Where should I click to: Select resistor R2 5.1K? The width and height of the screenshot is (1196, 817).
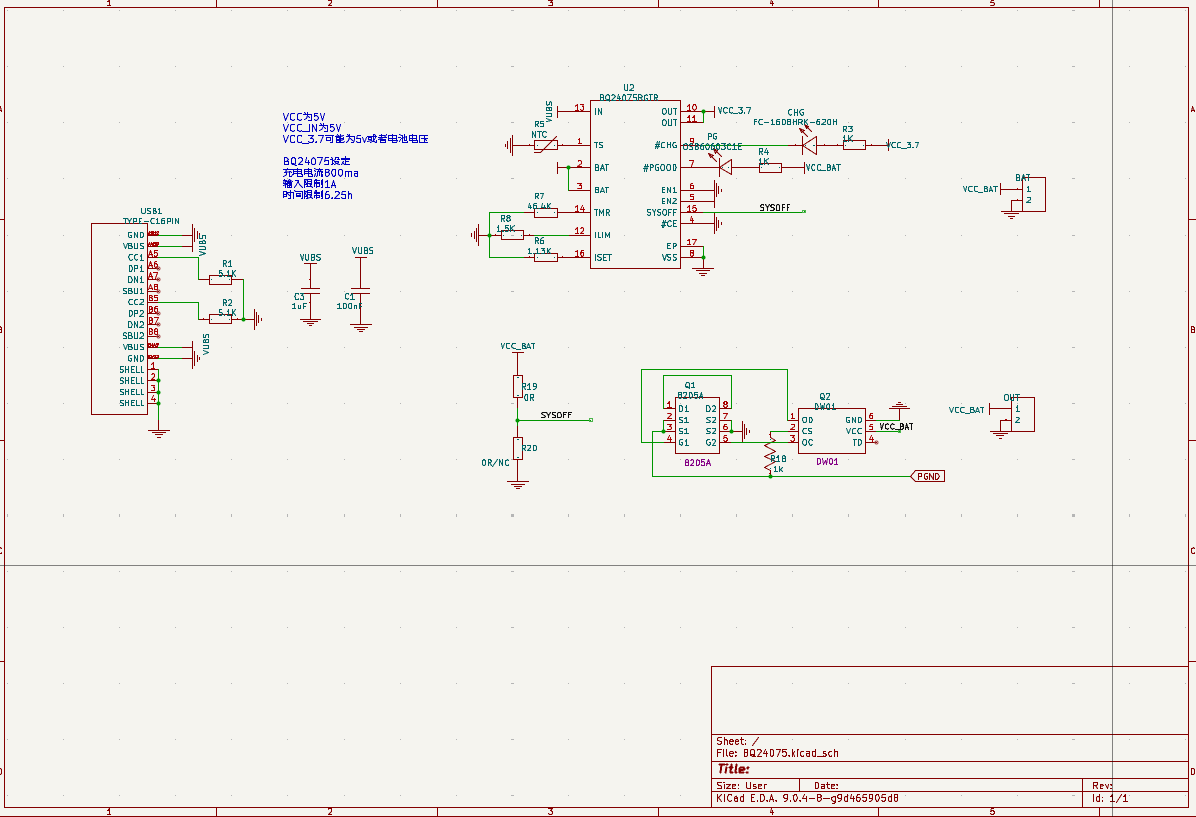click(221, 319)
